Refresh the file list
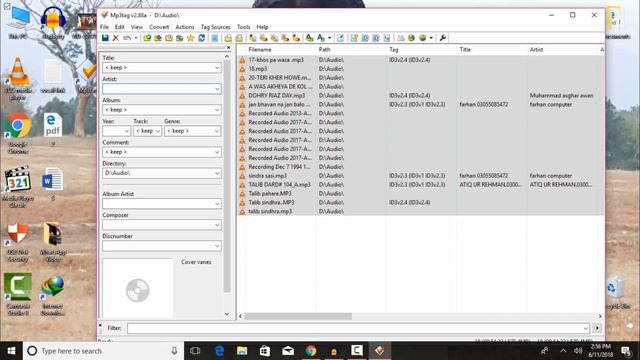The image size is (640, 360). coord(201,38)
